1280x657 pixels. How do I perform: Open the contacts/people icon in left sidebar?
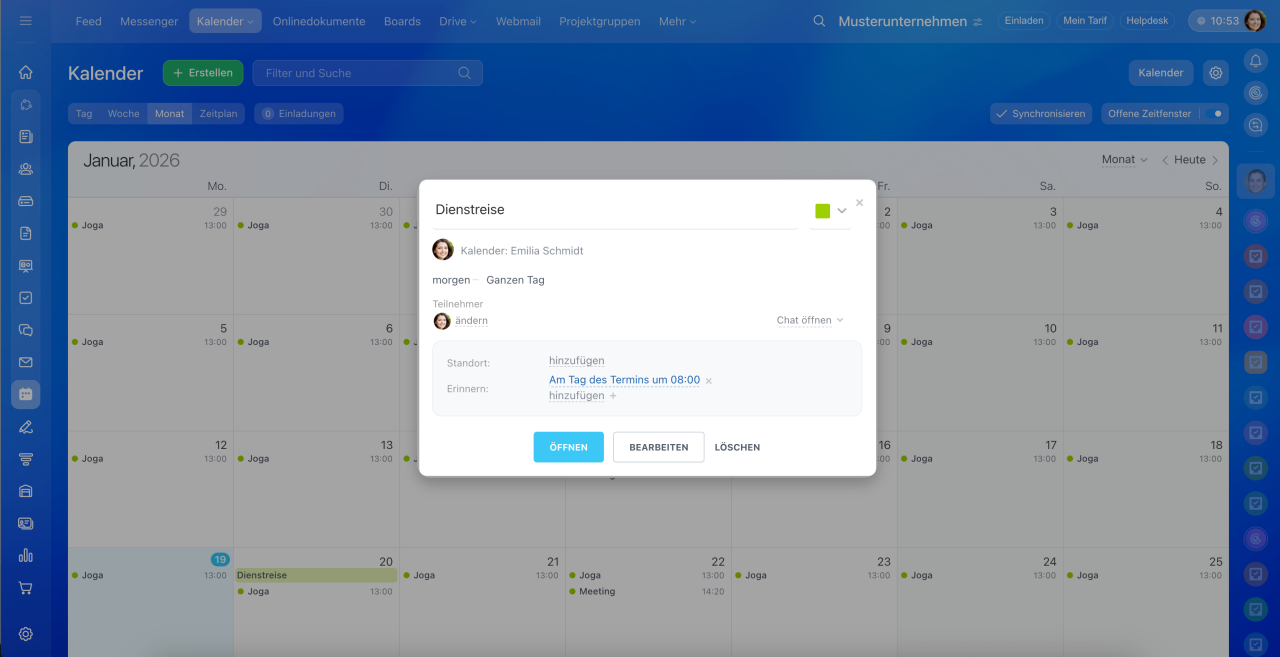coord(26,169)
